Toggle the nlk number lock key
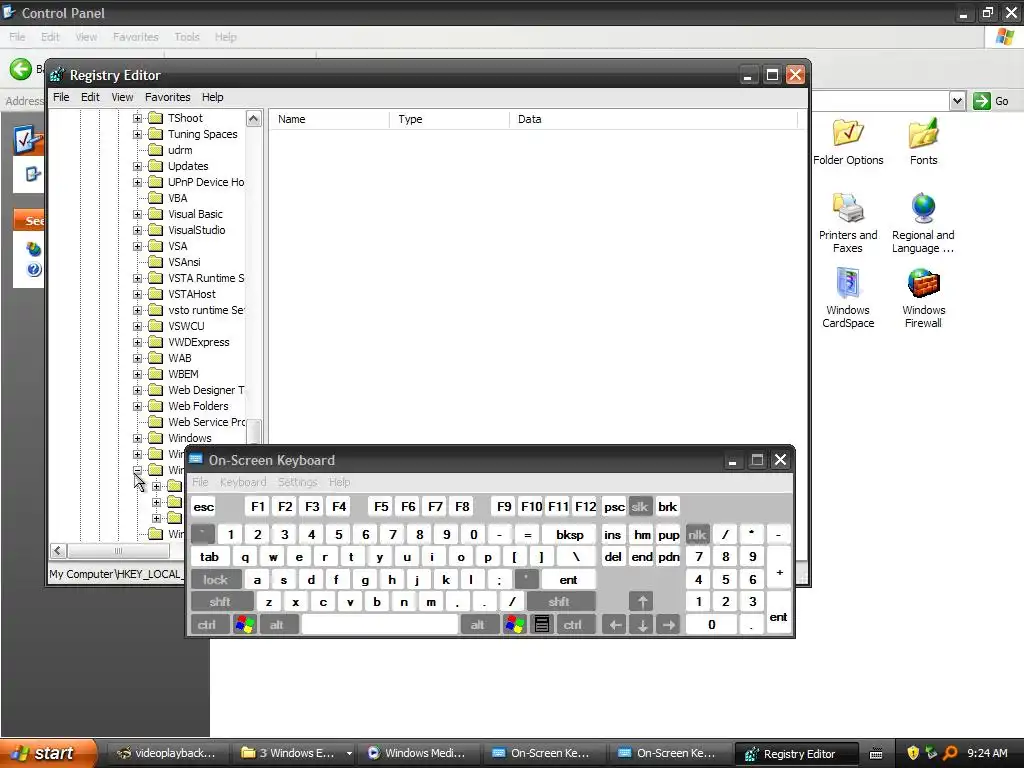 pyautogui.click(x=697, y=535)
